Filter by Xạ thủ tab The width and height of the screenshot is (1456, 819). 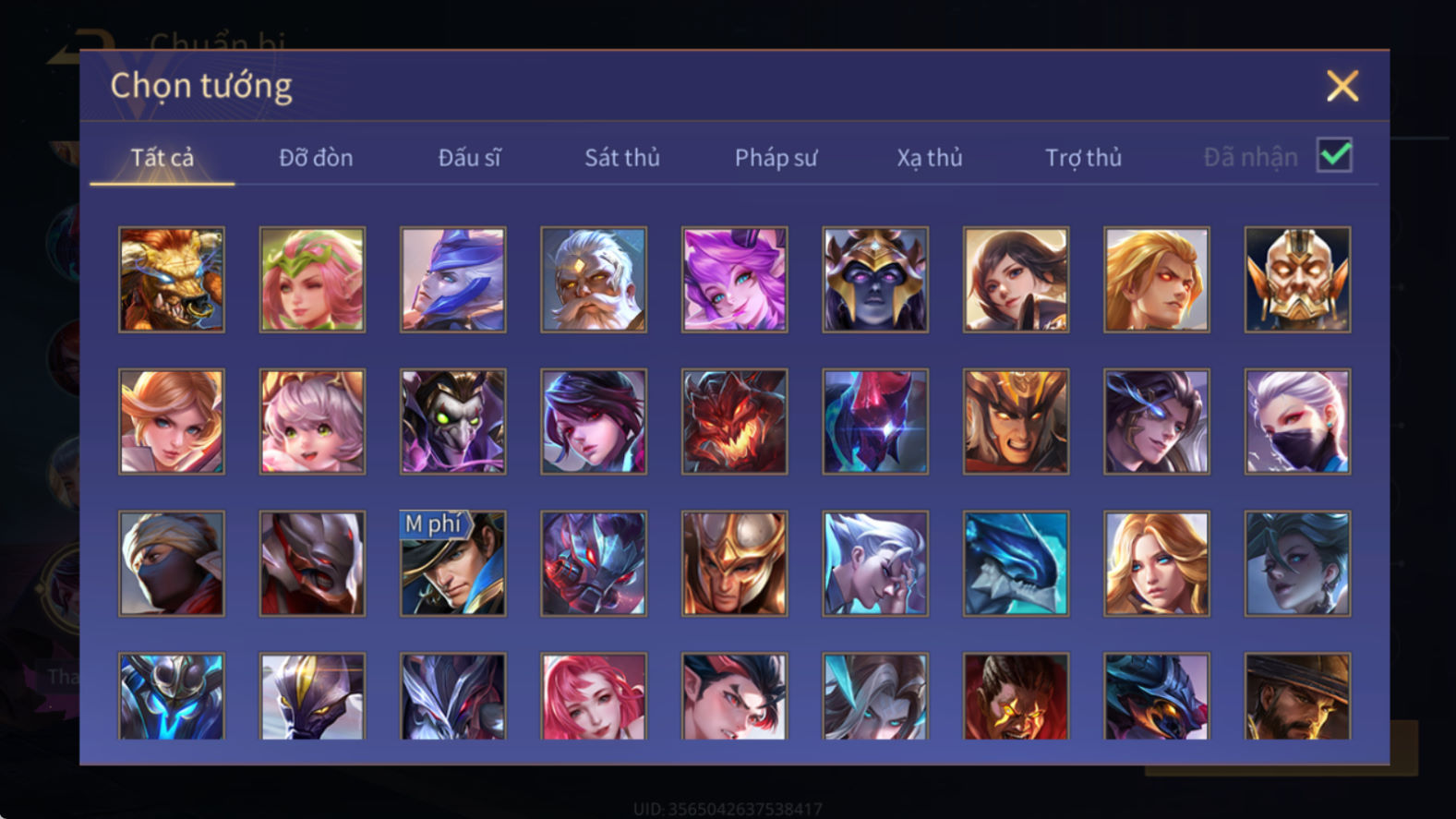tap(930, 158)
